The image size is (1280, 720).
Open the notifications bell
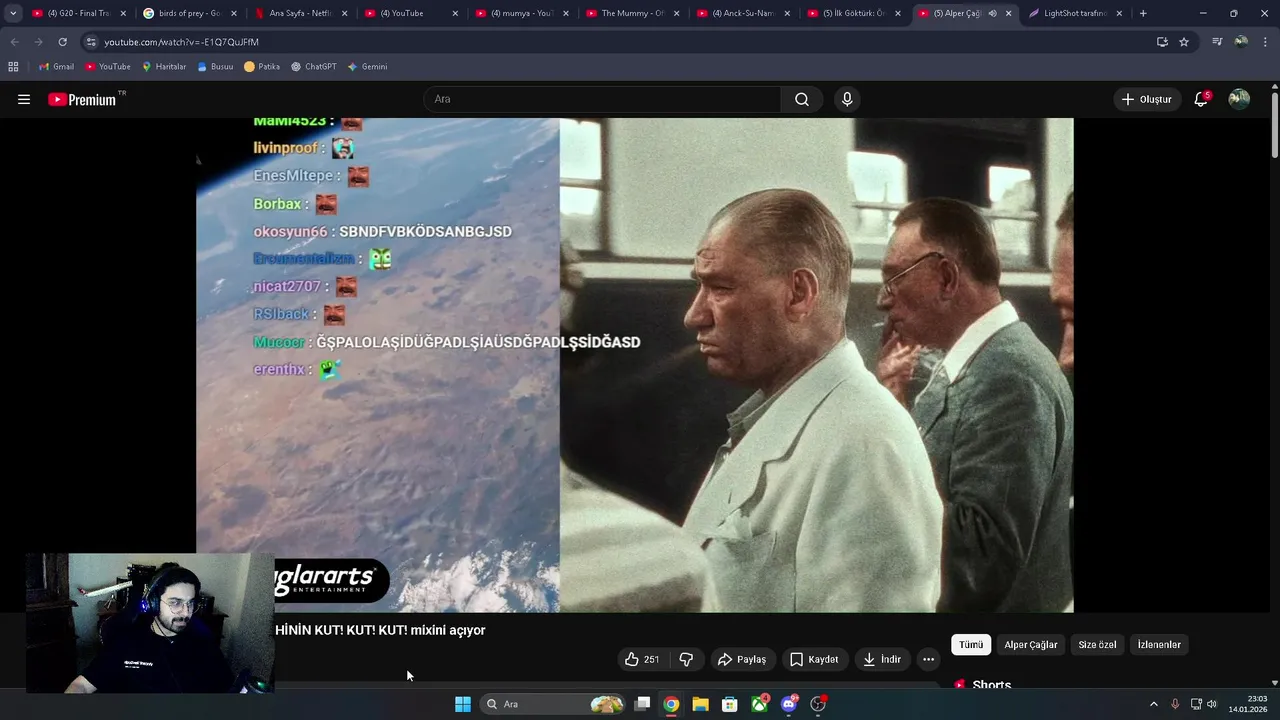1201,99
